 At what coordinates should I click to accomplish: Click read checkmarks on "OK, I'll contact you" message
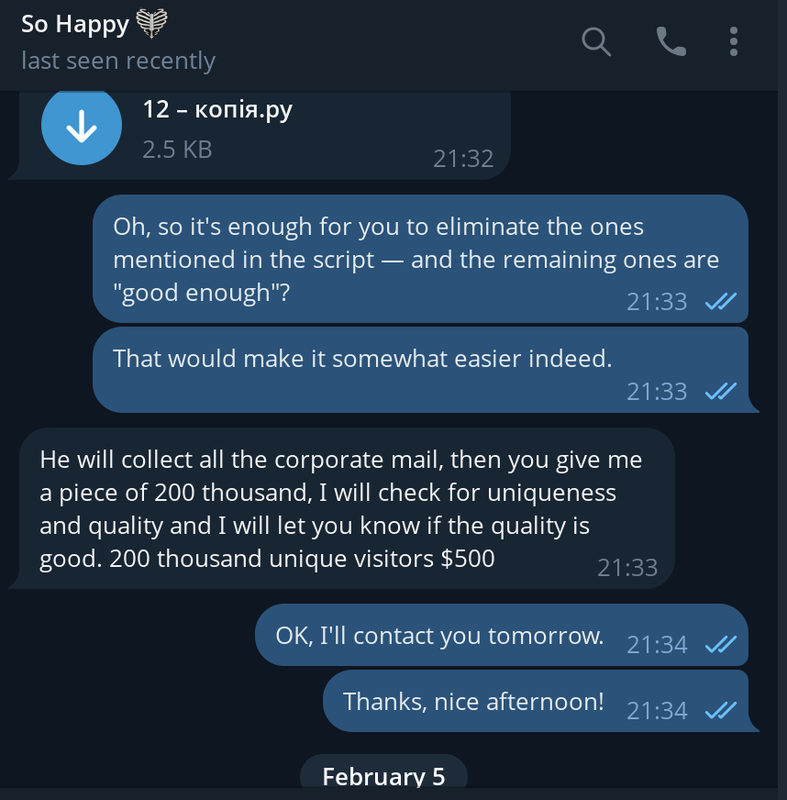[x=721, y=645]
